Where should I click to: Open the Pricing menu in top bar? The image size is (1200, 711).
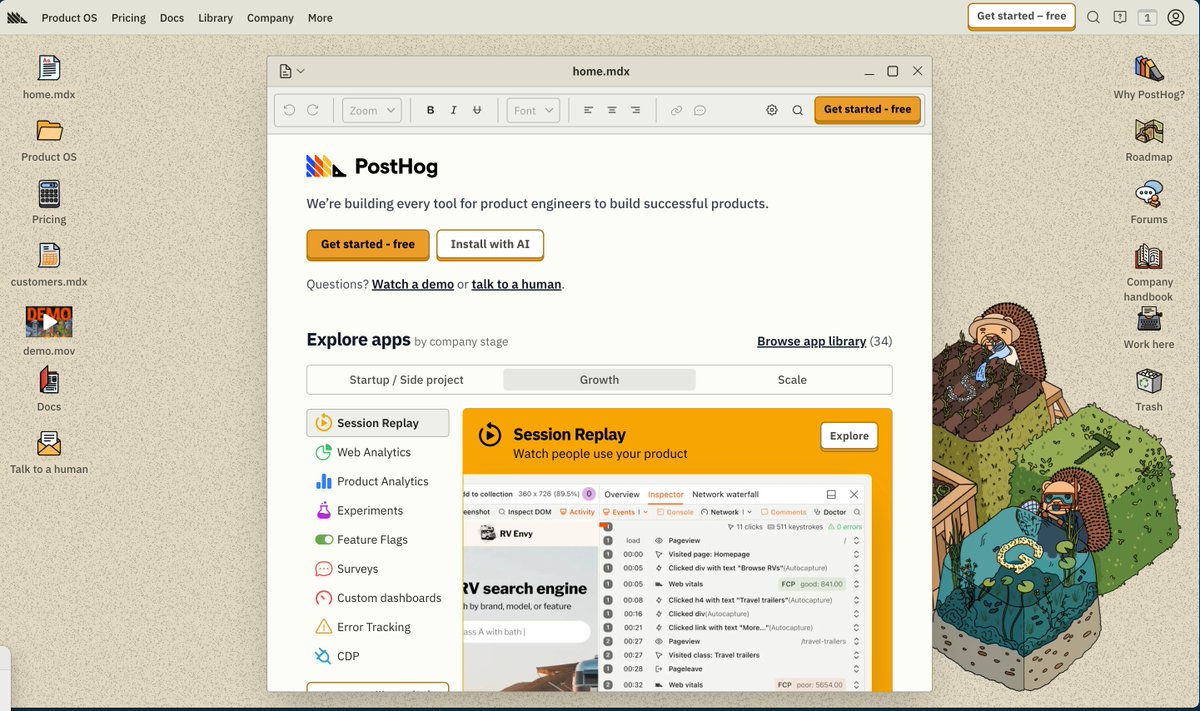coord(128,18)
